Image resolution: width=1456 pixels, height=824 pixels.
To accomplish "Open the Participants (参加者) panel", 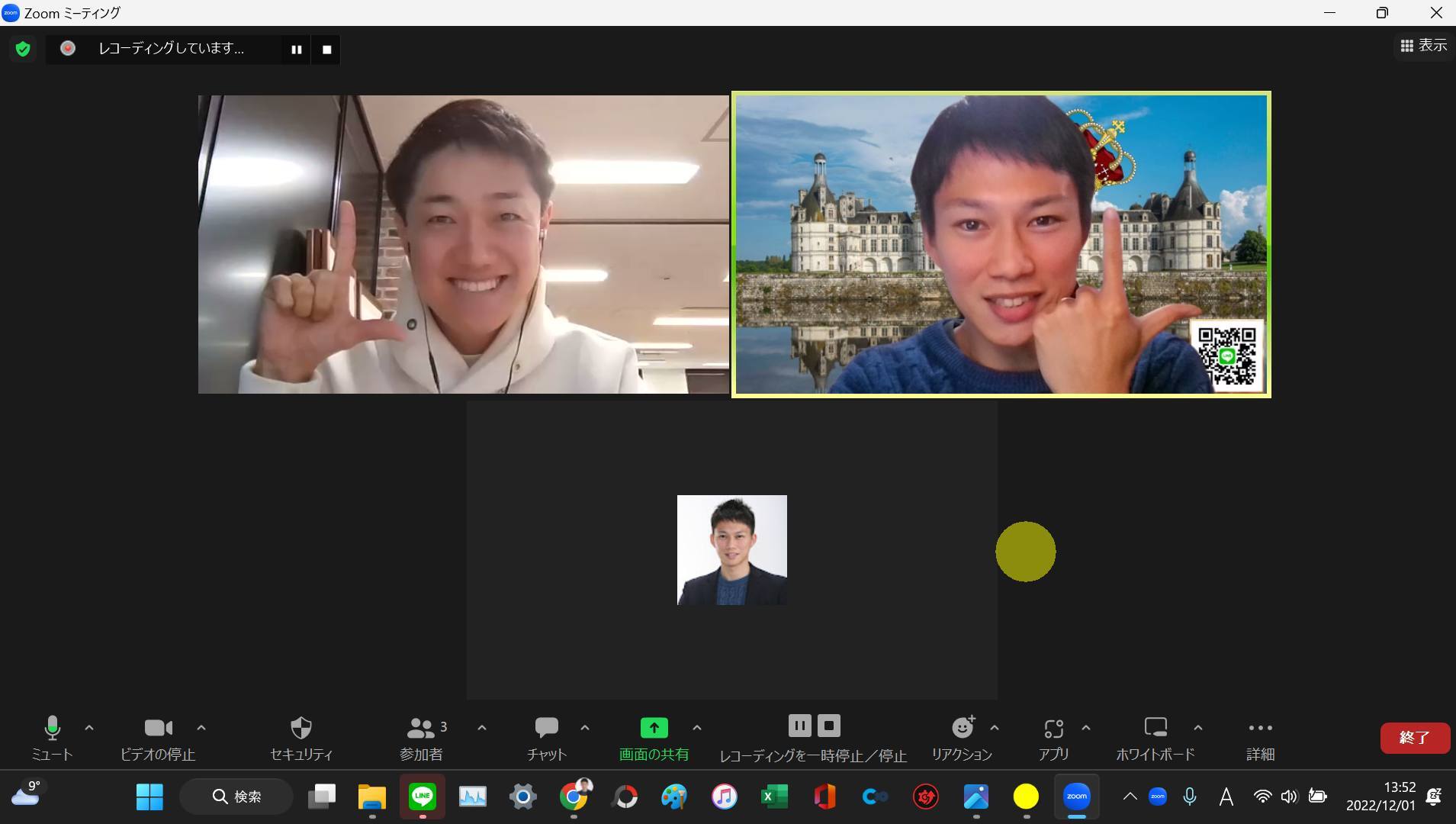I will click(x=420, y=729).
